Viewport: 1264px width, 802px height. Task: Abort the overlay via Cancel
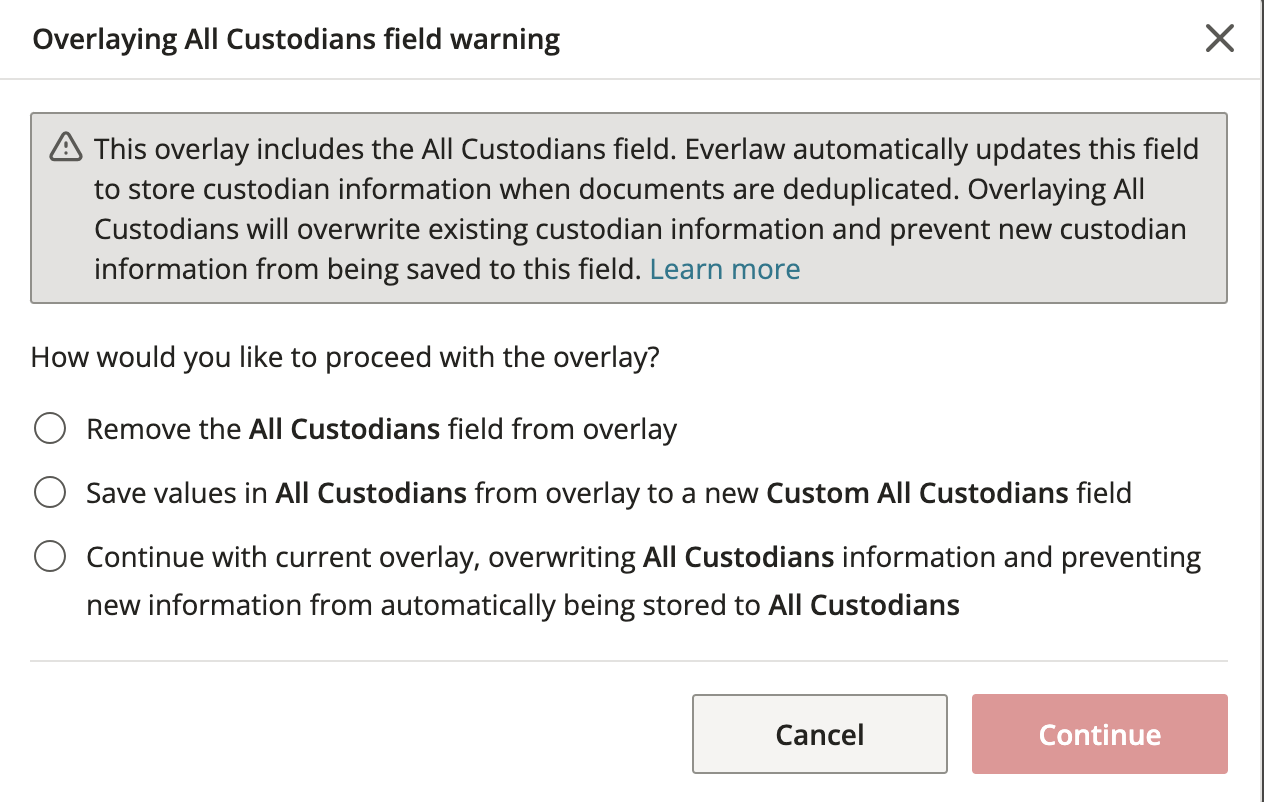819,734
